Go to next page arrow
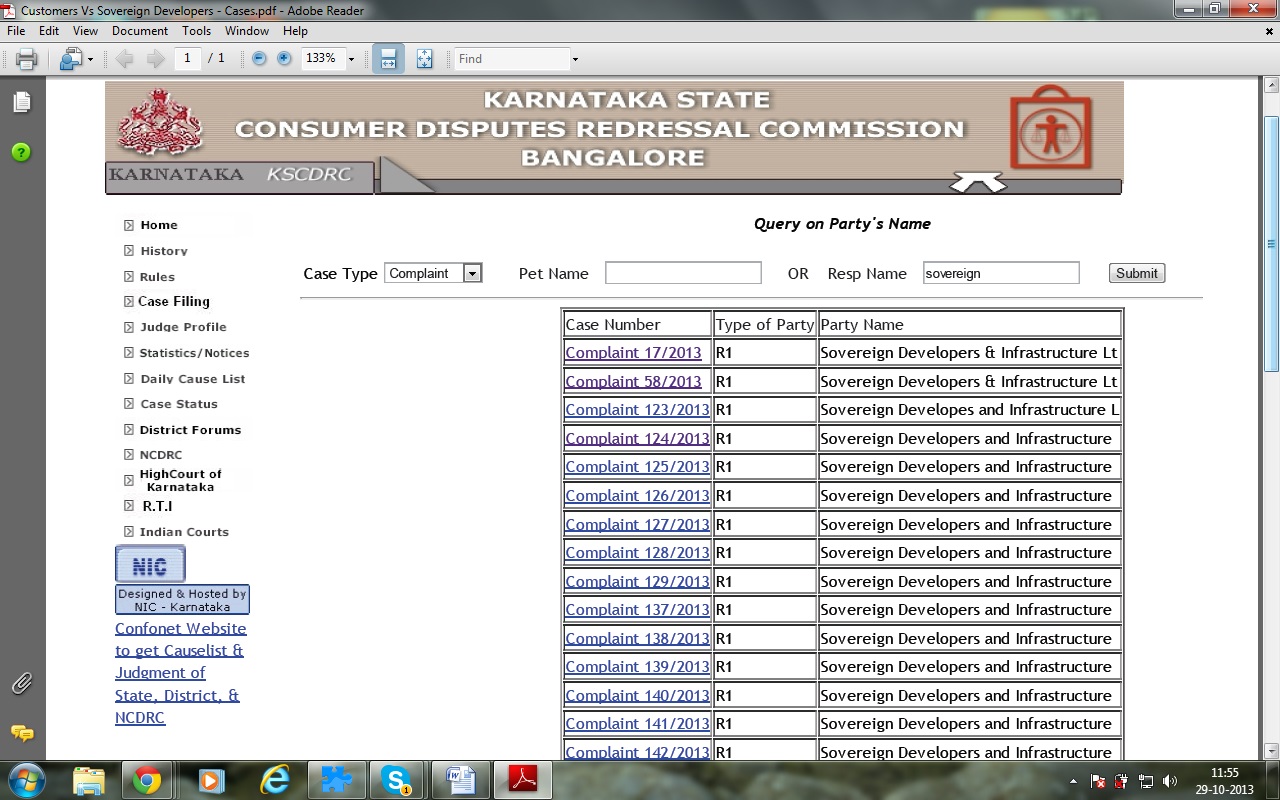The width and height of the screenshot is (1280, 800). (155, 59)
